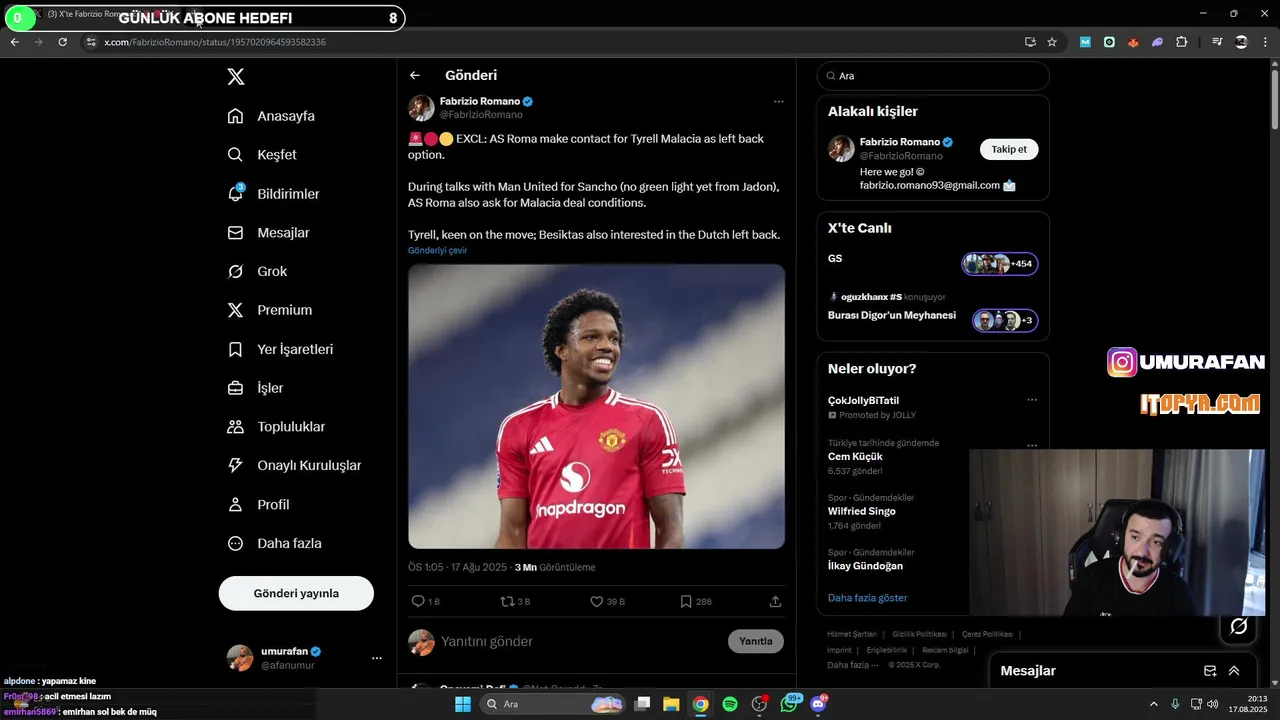Click Takip et to follow Fabrizio Romano
This screenshot has height=720, width=1280.
(1009, 149)
